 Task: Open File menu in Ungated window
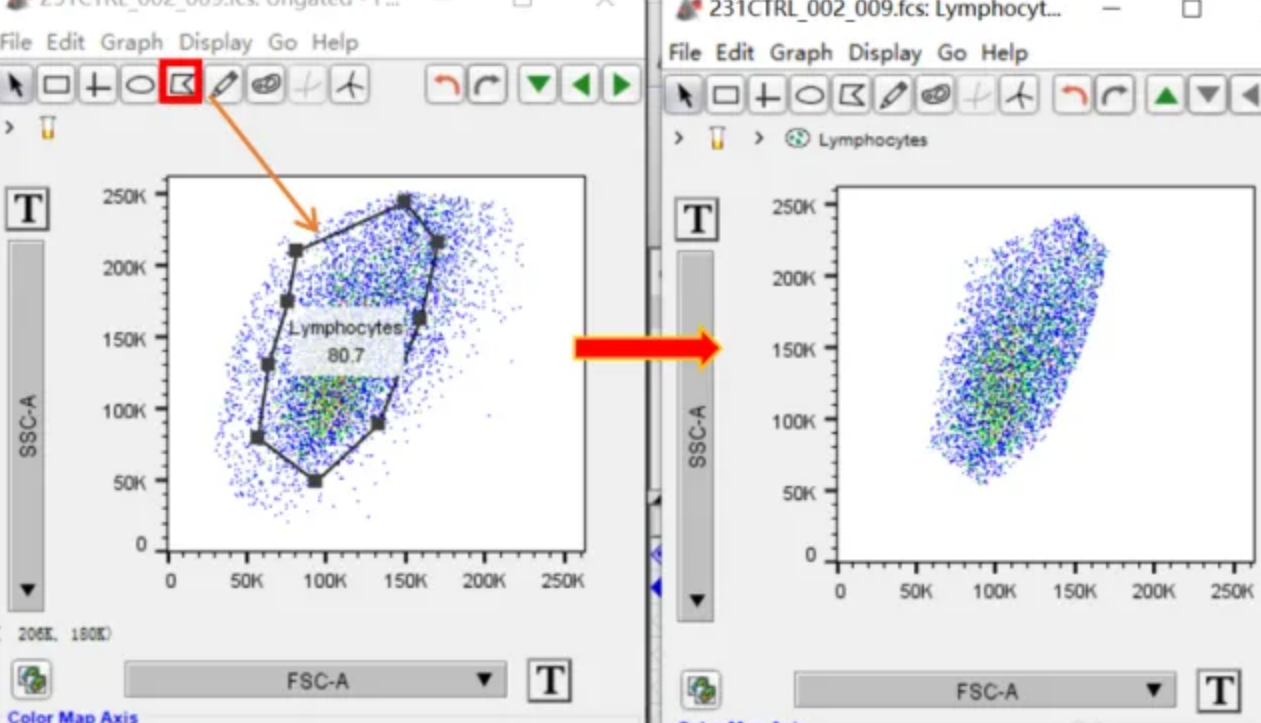click(16, 42)
